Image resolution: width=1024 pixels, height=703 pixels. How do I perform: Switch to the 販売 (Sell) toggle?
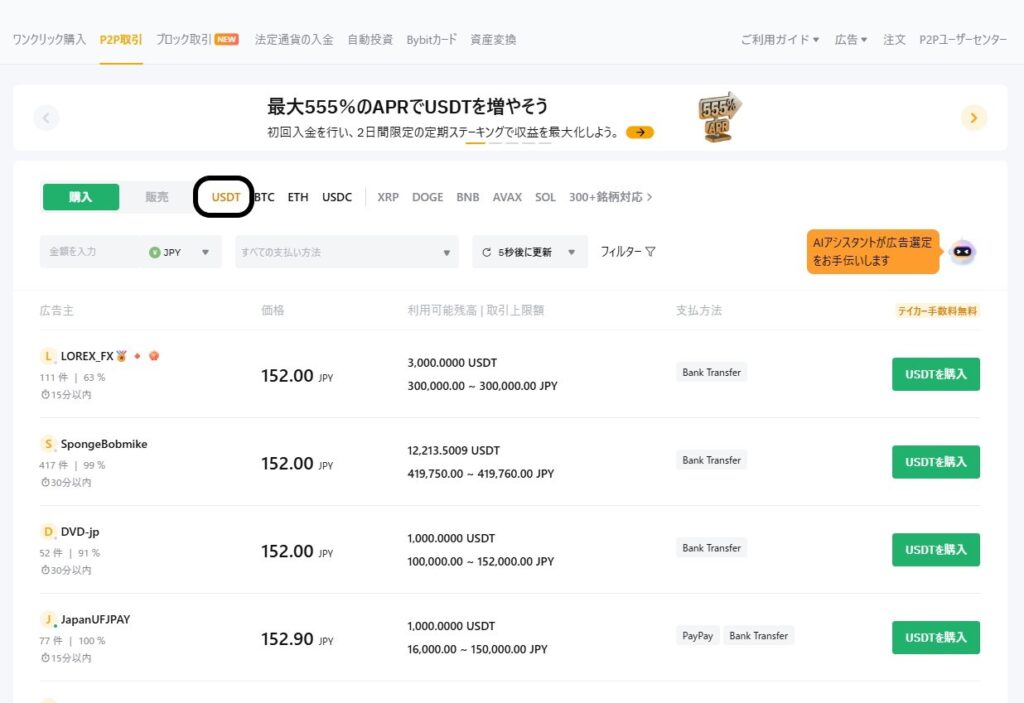point(157,197)
